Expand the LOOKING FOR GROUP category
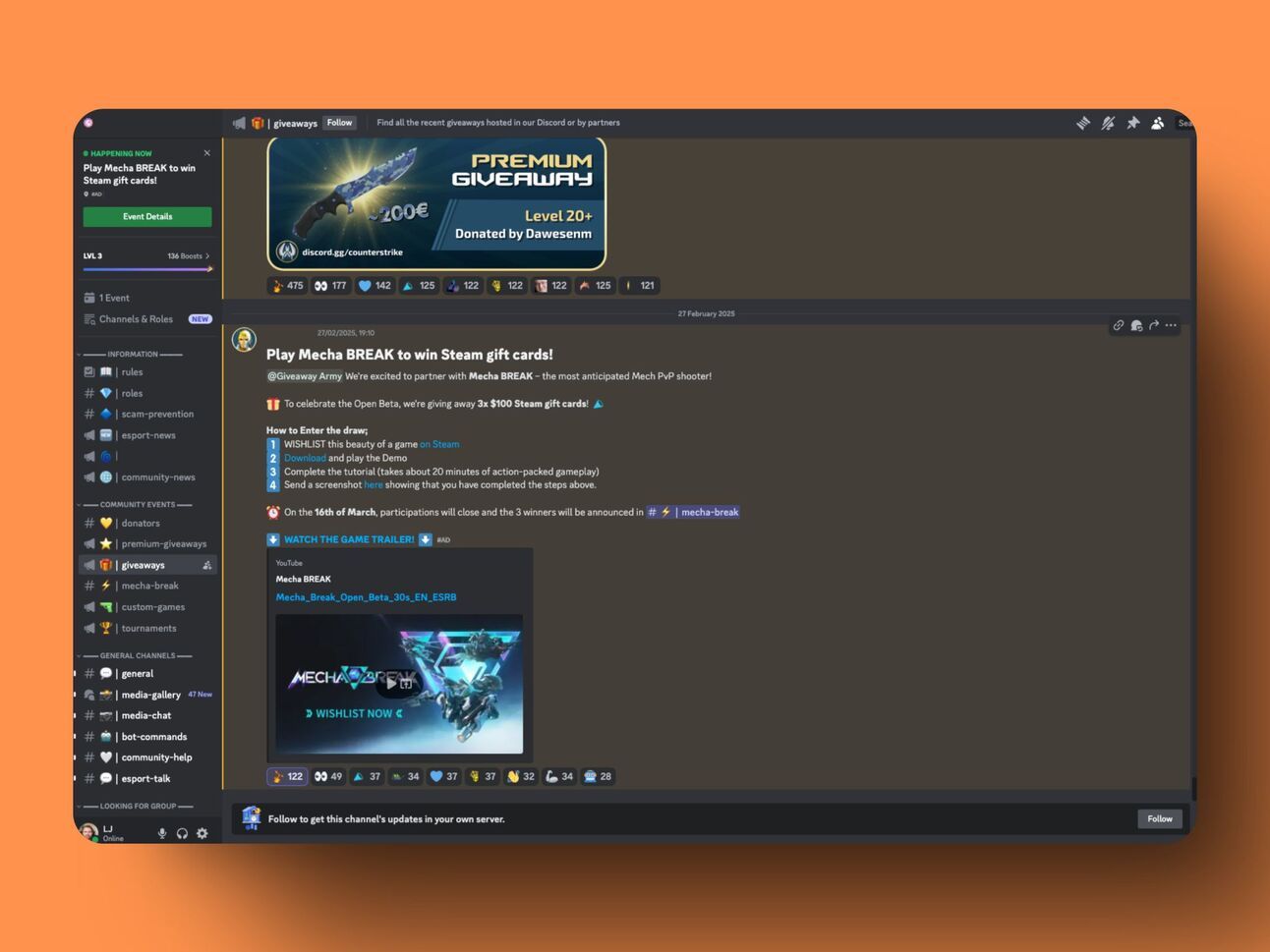This screenshot has width=1270, height=952. click(x=137, y=806)
